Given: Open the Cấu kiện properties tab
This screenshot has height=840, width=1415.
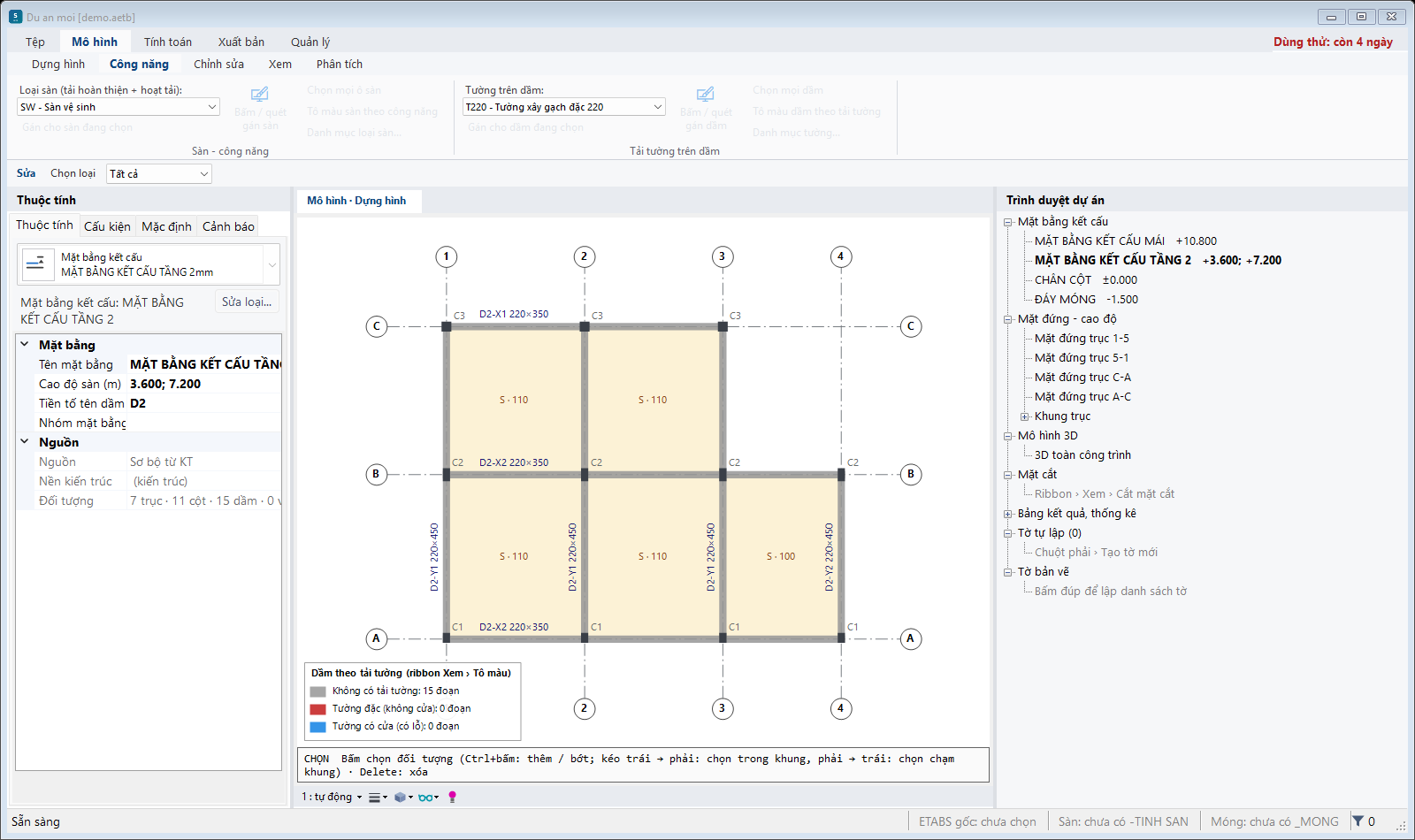Looking at the screenshot, I should 107,226.
